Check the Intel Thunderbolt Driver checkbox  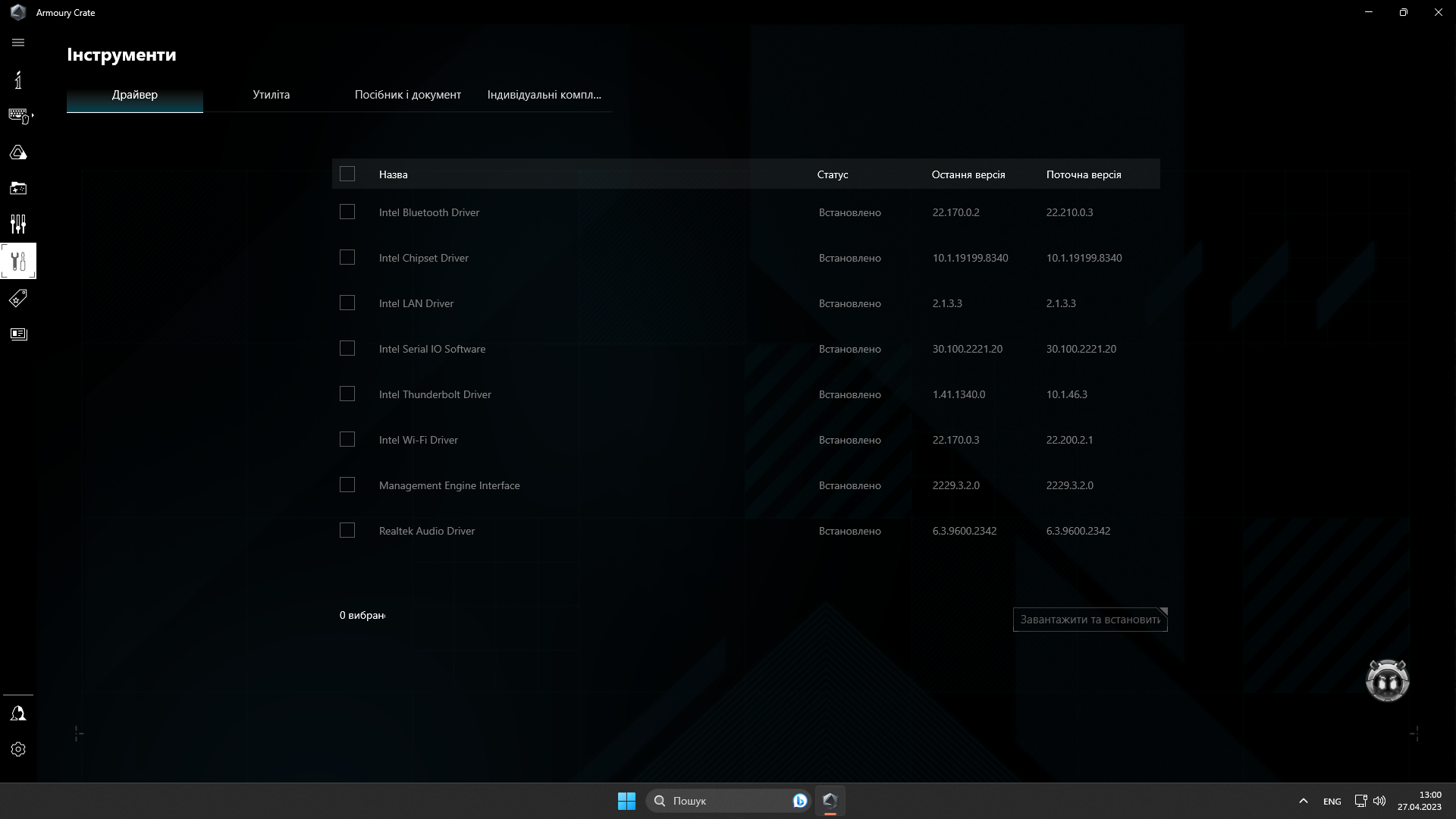[x=347, y=394]
